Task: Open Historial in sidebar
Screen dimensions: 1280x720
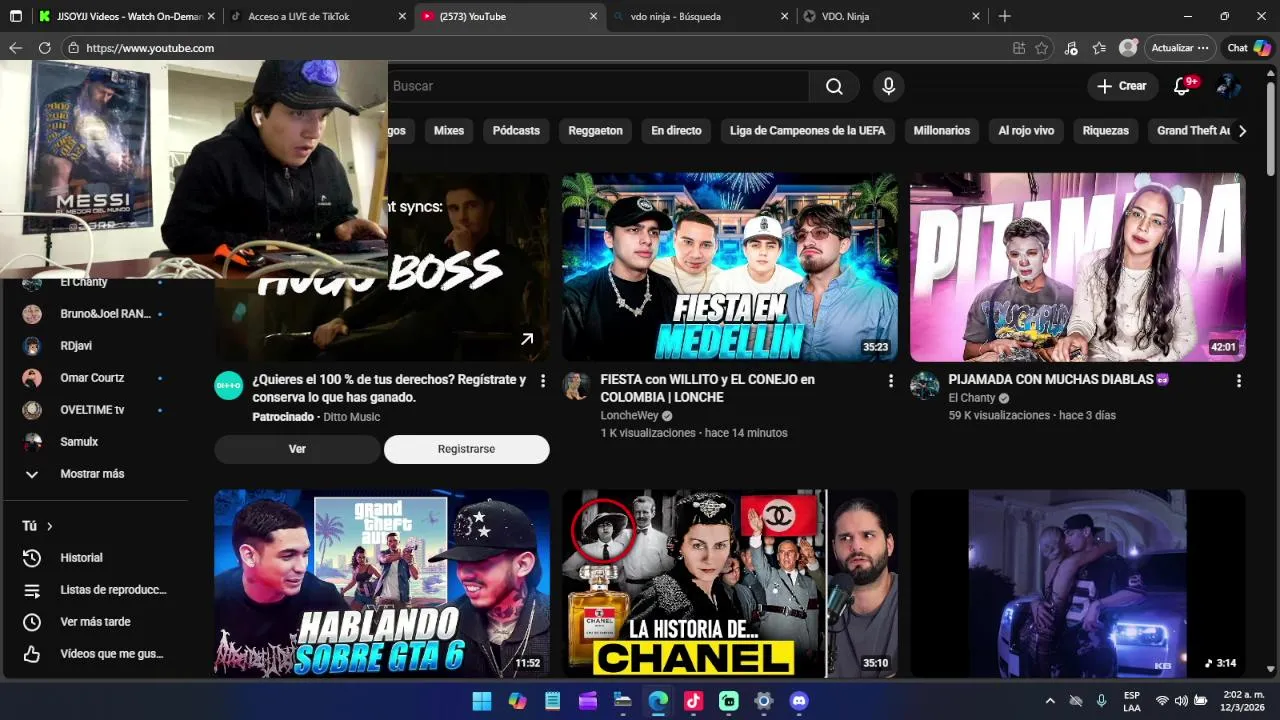Action: (95, 558)
